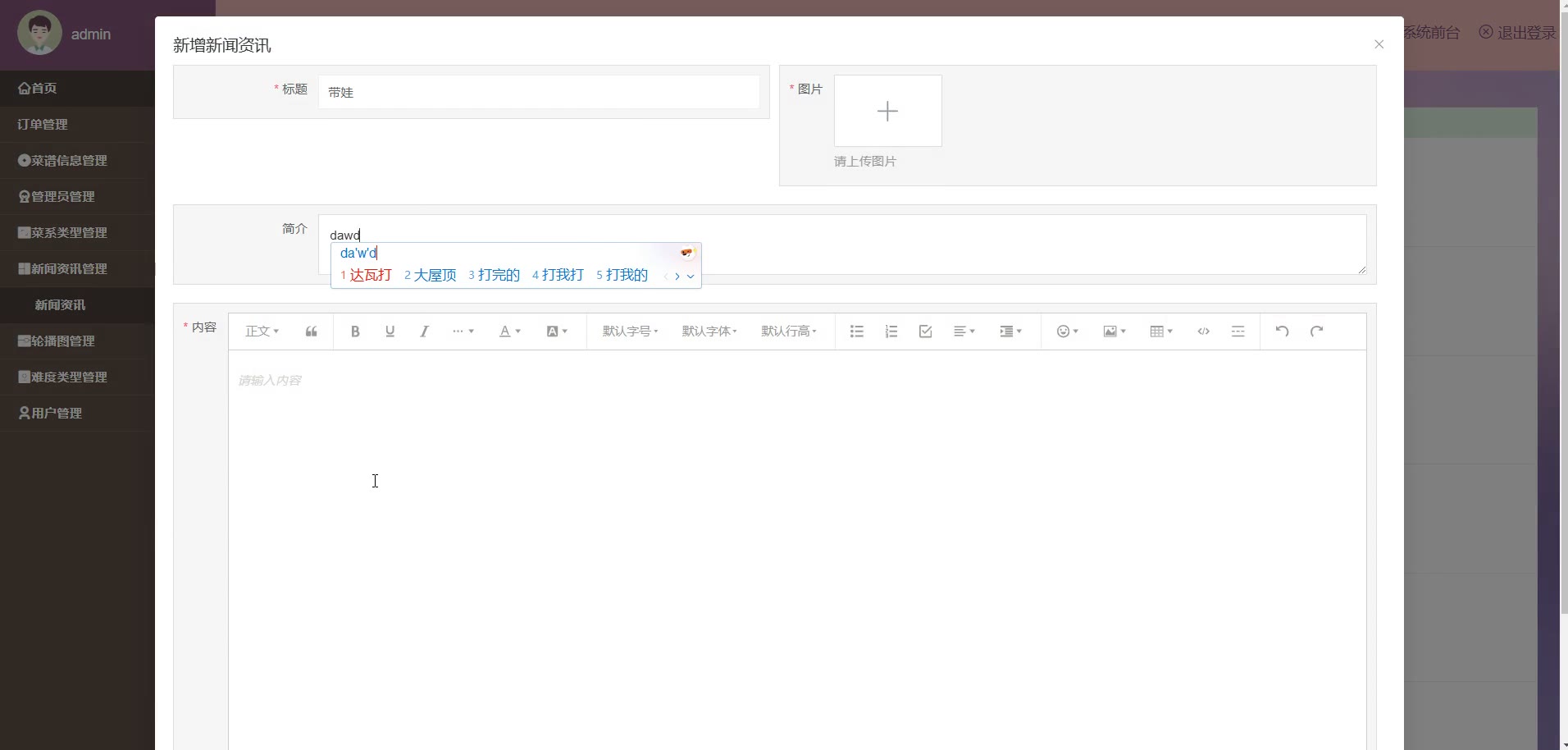
Task: Click the admin username text
Action: [91, 34]
